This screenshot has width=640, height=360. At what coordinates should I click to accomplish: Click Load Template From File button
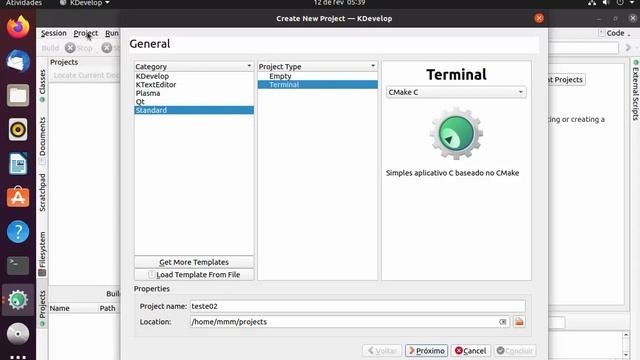click(194, 275)
